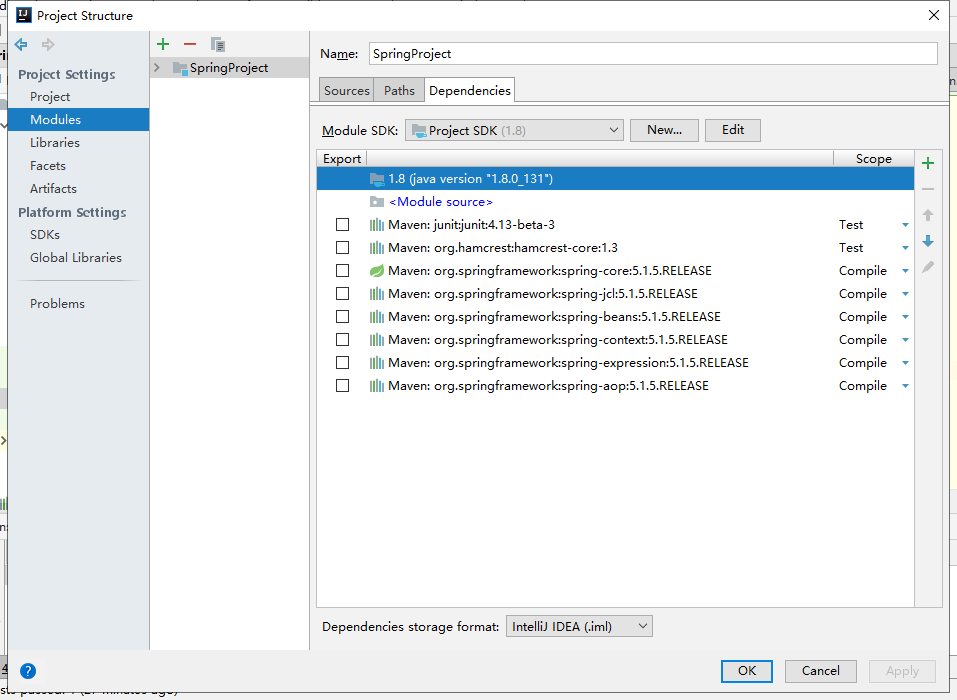Click the junit library bars icon
Viewport: 957px width, 700px height.
(x=377, y=225)
